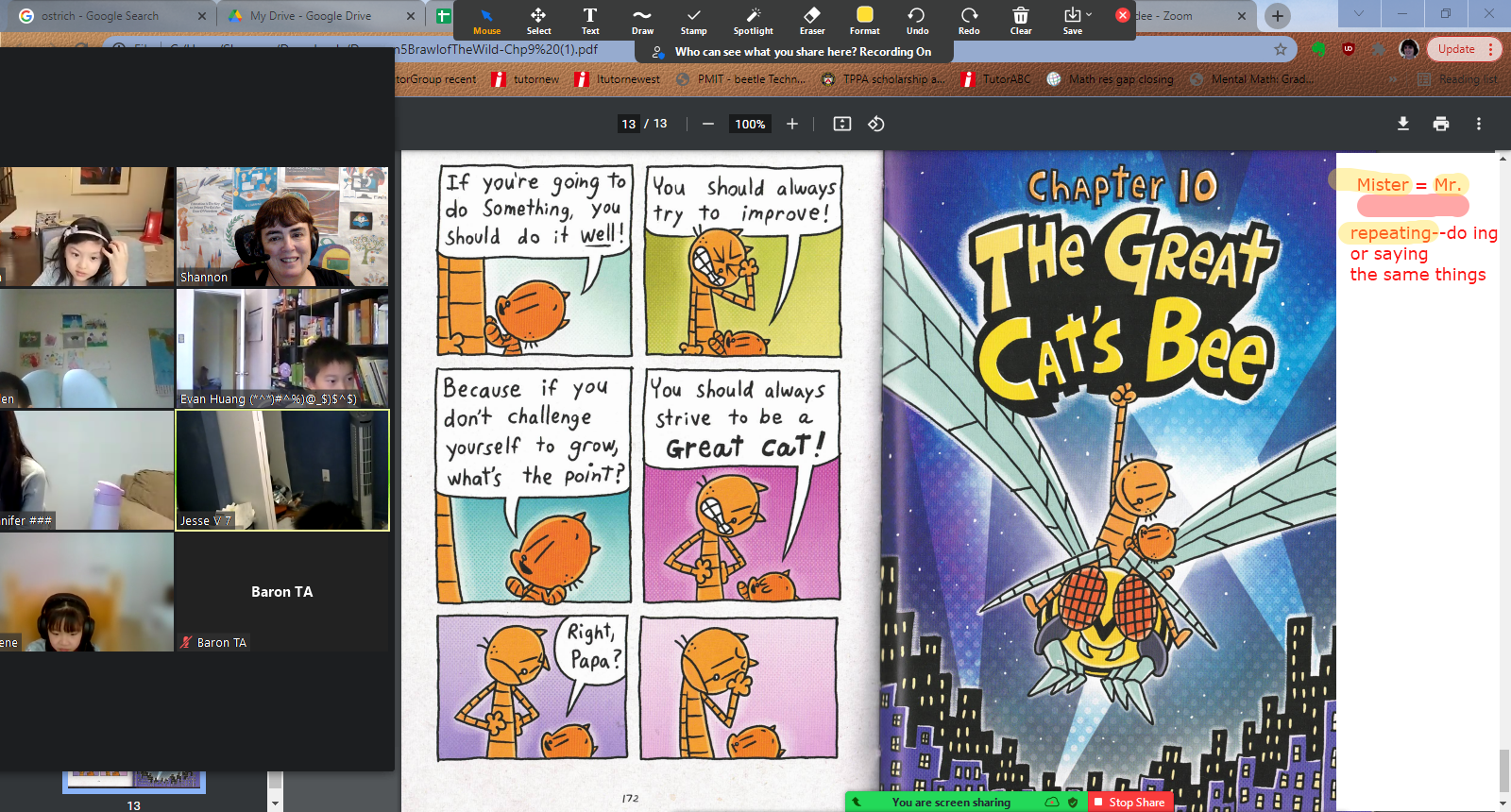Undo the last annotation

click(x=917, y=21)
